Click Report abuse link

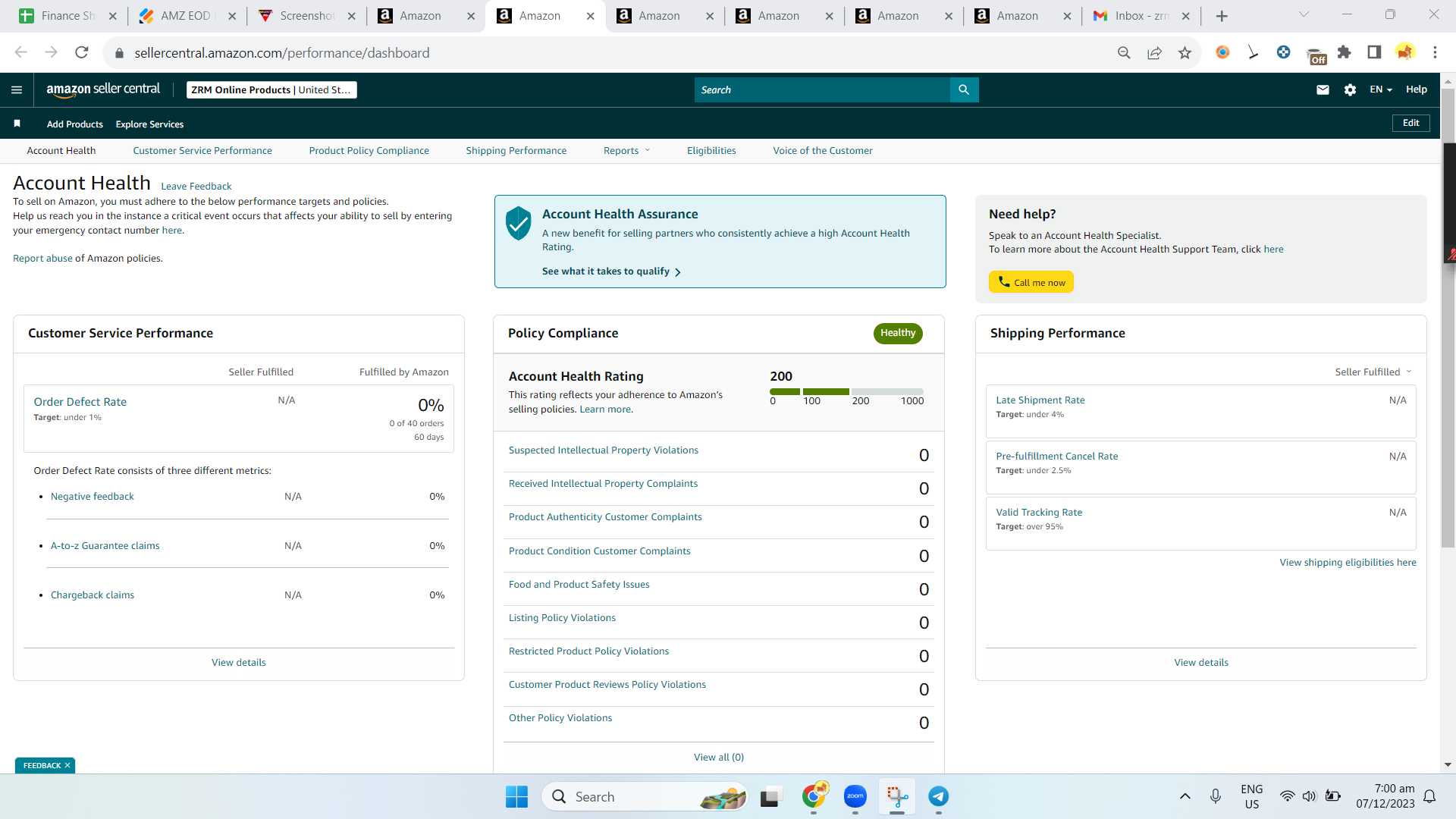click(42, 258)
